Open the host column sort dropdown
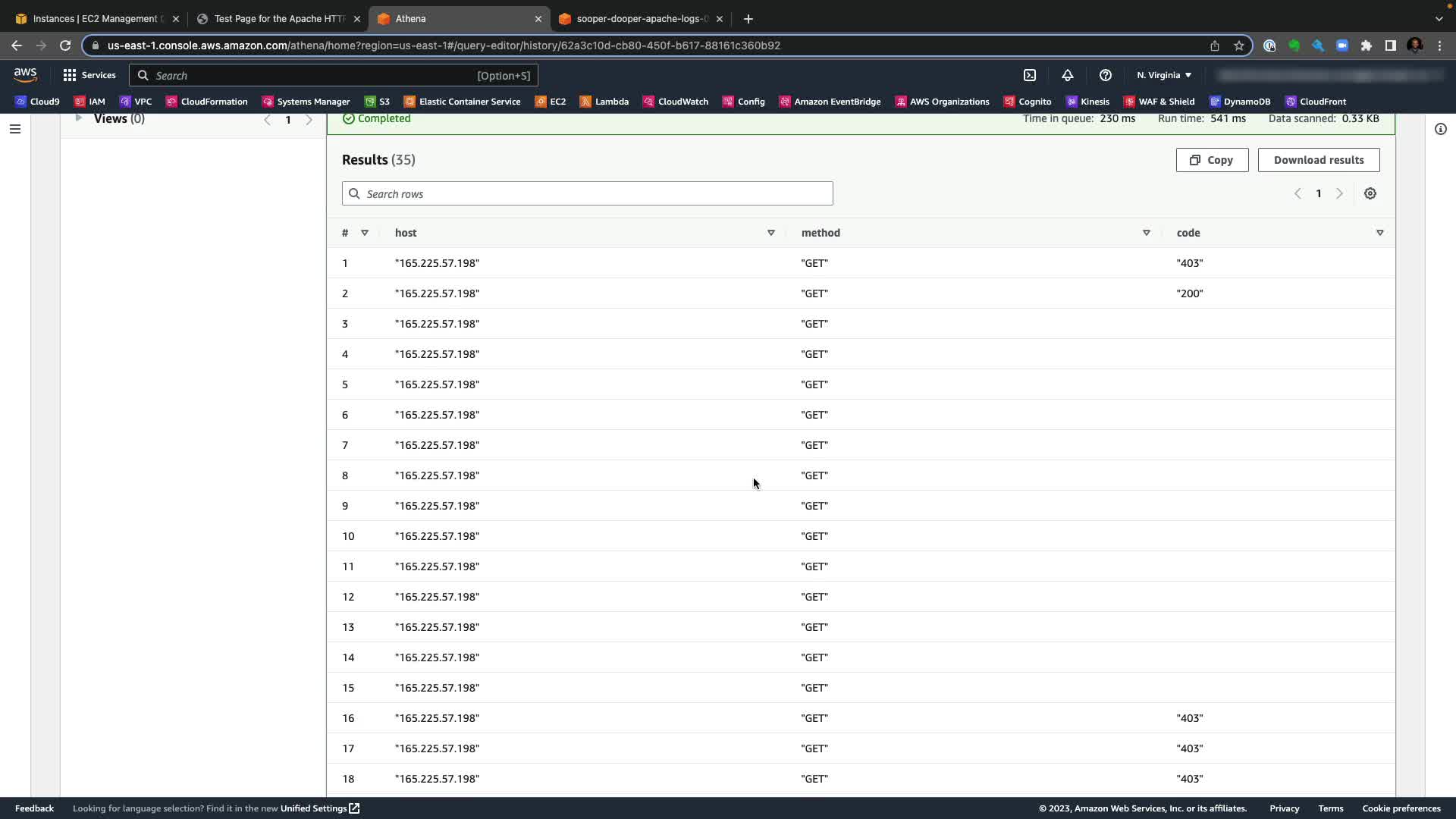Image resolution: width=1456 pixels, height=819 pixels. coord(770,233)
